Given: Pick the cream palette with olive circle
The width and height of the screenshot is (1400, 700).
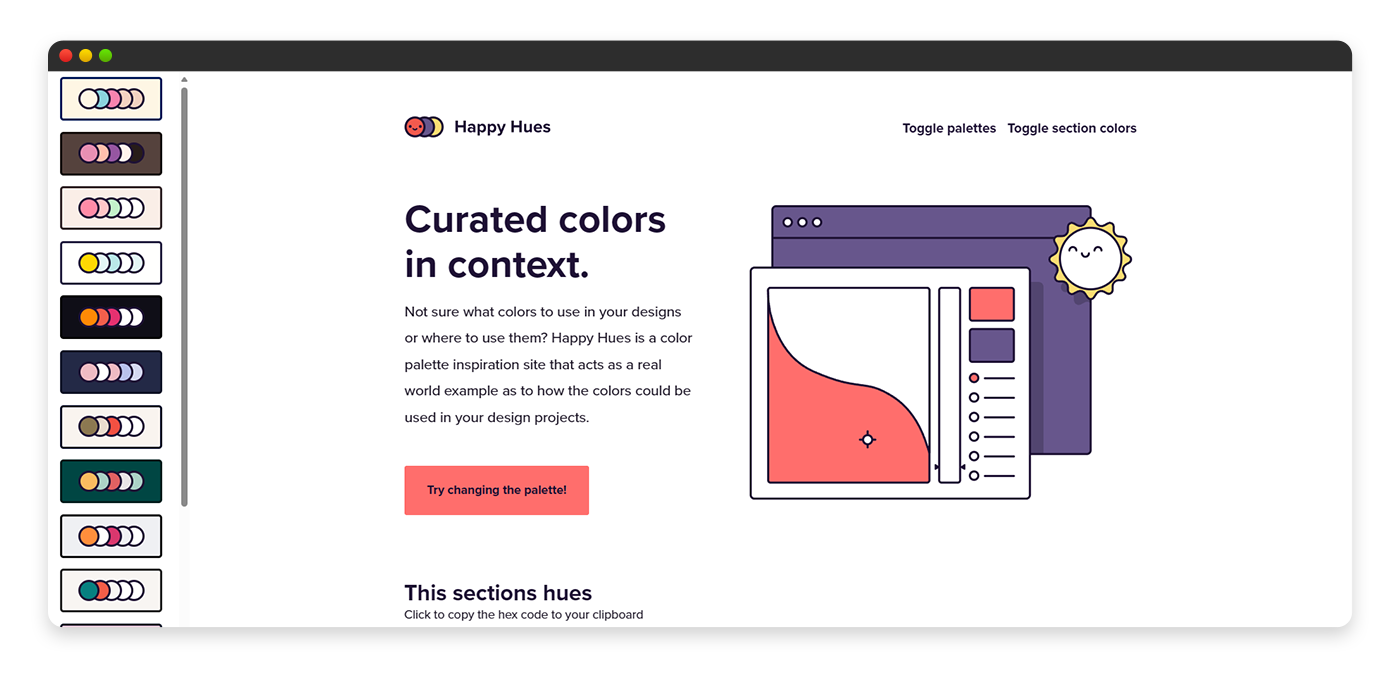Looking at the screenshot, I should [111, 427].
